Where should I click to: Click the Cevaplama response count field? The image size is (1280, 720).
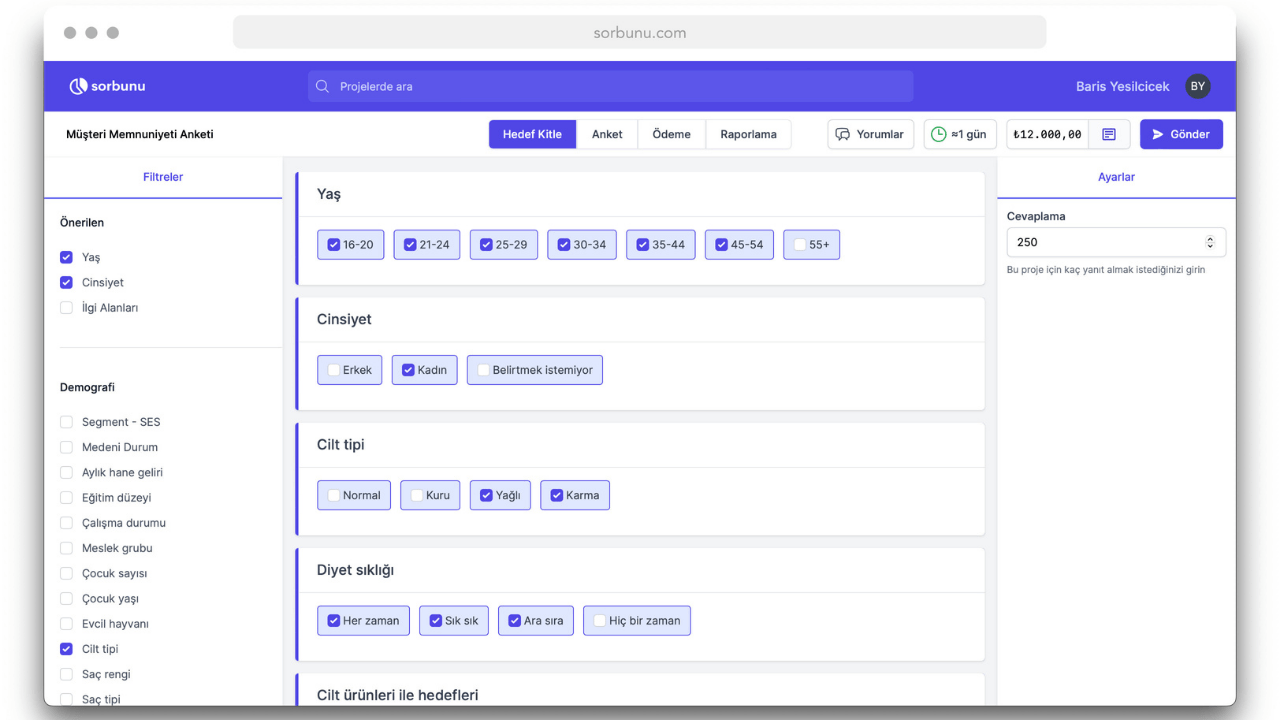pos(1105,242)
